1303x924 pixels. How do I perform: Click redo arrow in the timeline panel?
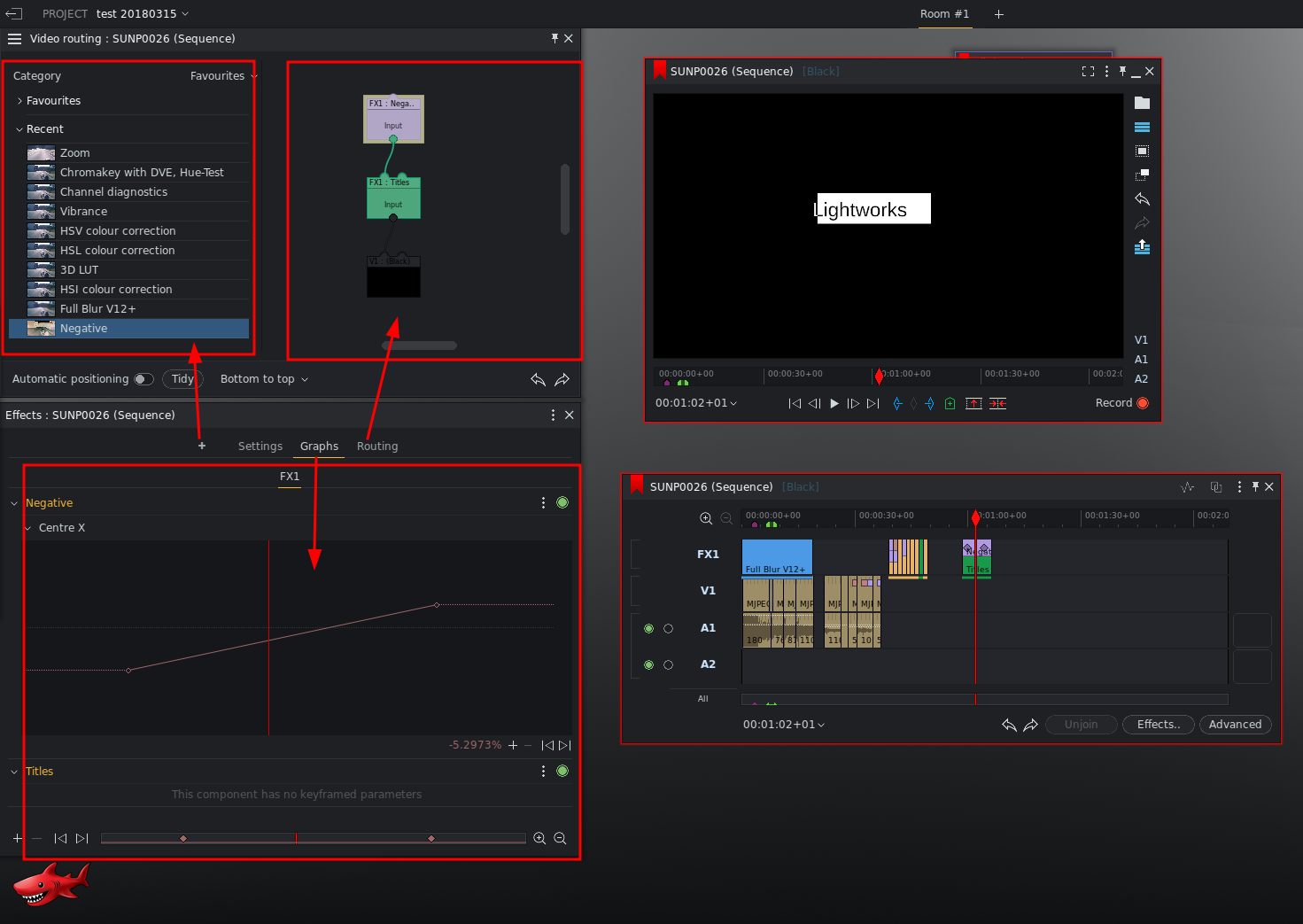pos(1030,725)
